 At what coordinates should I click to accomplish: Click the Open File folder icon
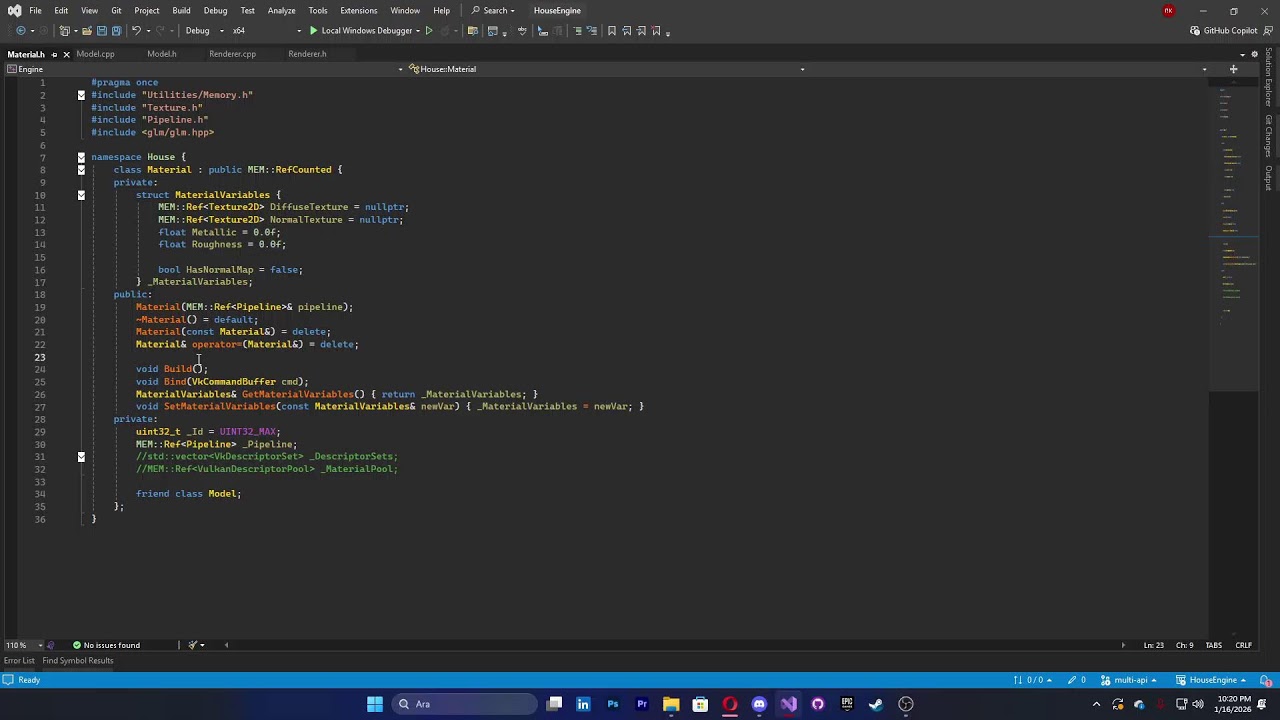tap(87, 31)
